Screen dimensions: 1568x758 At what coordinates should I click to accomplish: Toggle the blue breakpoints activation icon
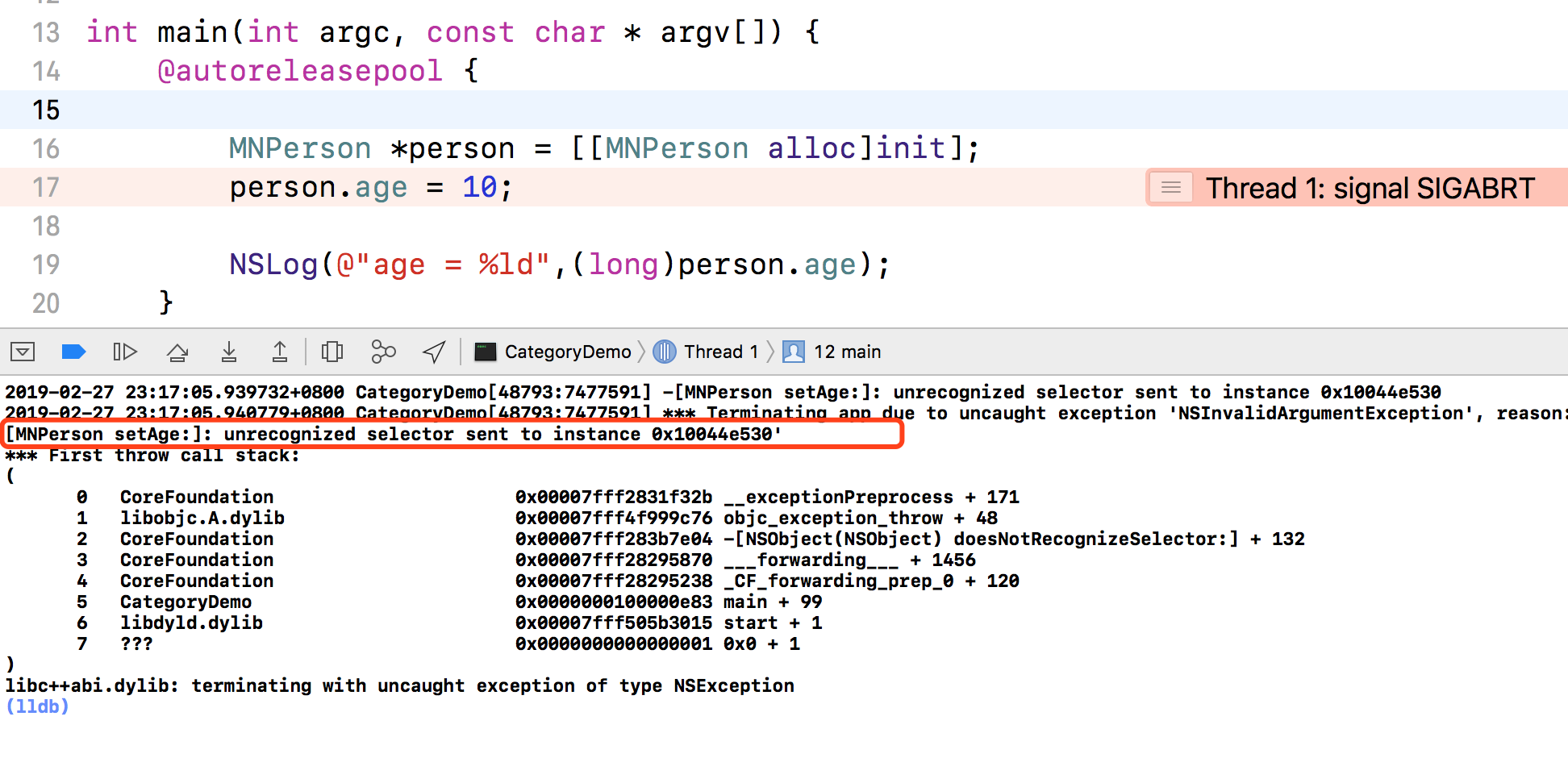pos(73,352)
